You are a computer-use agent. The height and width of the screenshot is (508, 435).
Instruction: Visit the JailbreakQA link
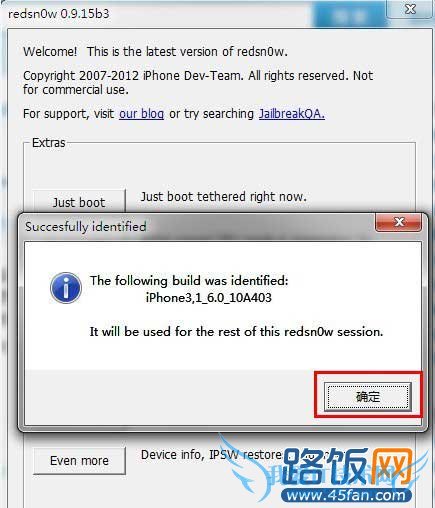click(x=292, y=114)
